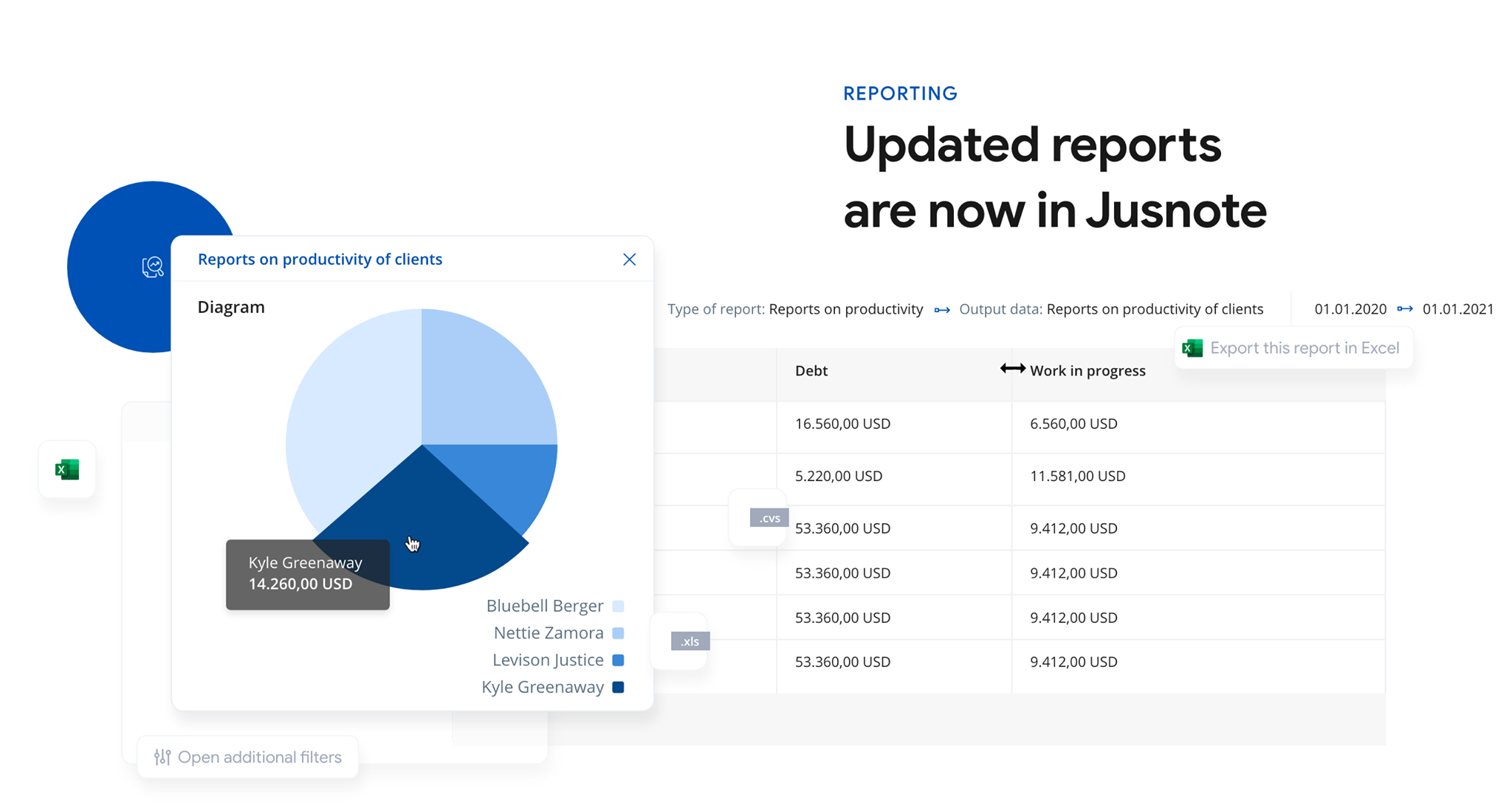Select the Kyle Greenaway legend swatch
The image size is (1512, 808).
(x=619, y=687)
